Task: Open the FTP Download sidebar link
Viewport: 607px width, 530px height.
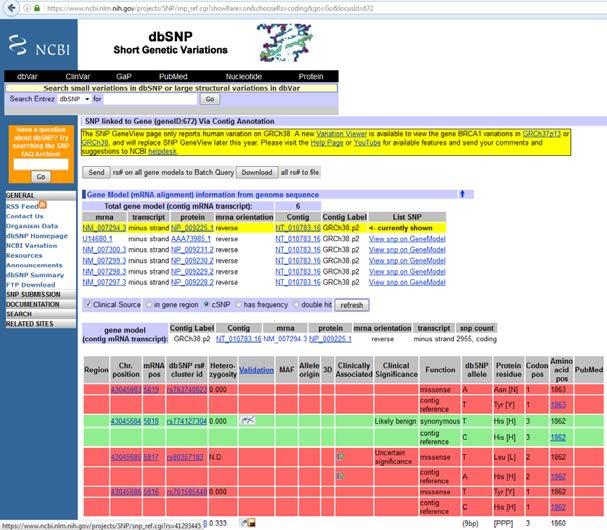Action: (x=31, y=285)
